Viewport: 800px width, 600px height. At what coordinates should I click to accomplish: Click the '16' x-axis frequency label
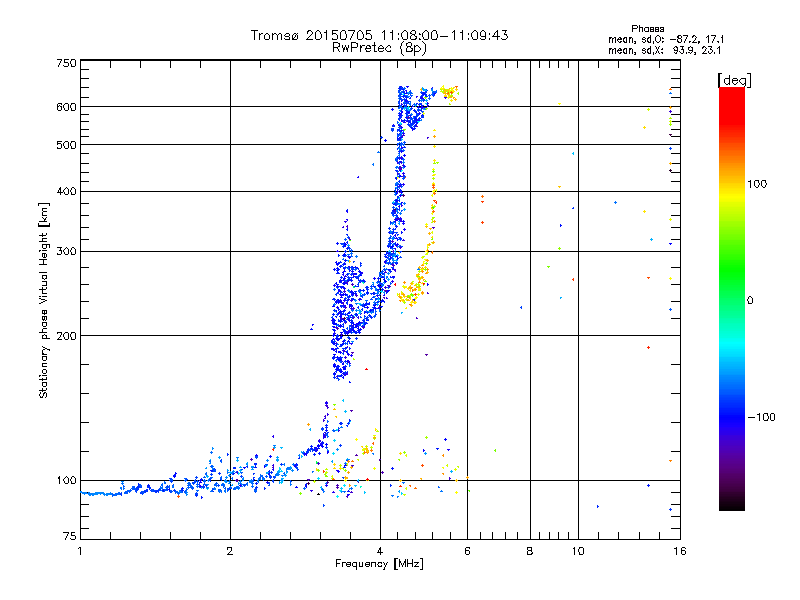click(x=680, y=551)
